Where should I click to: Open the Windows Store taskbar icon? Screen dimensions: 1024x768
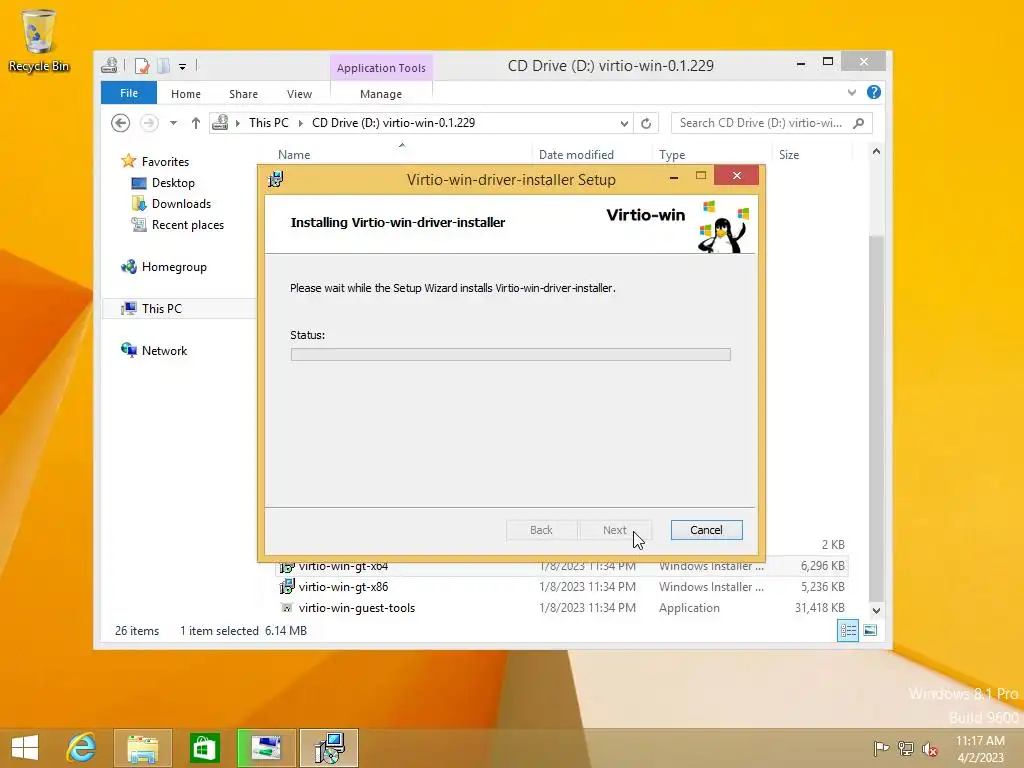point(204,748)
